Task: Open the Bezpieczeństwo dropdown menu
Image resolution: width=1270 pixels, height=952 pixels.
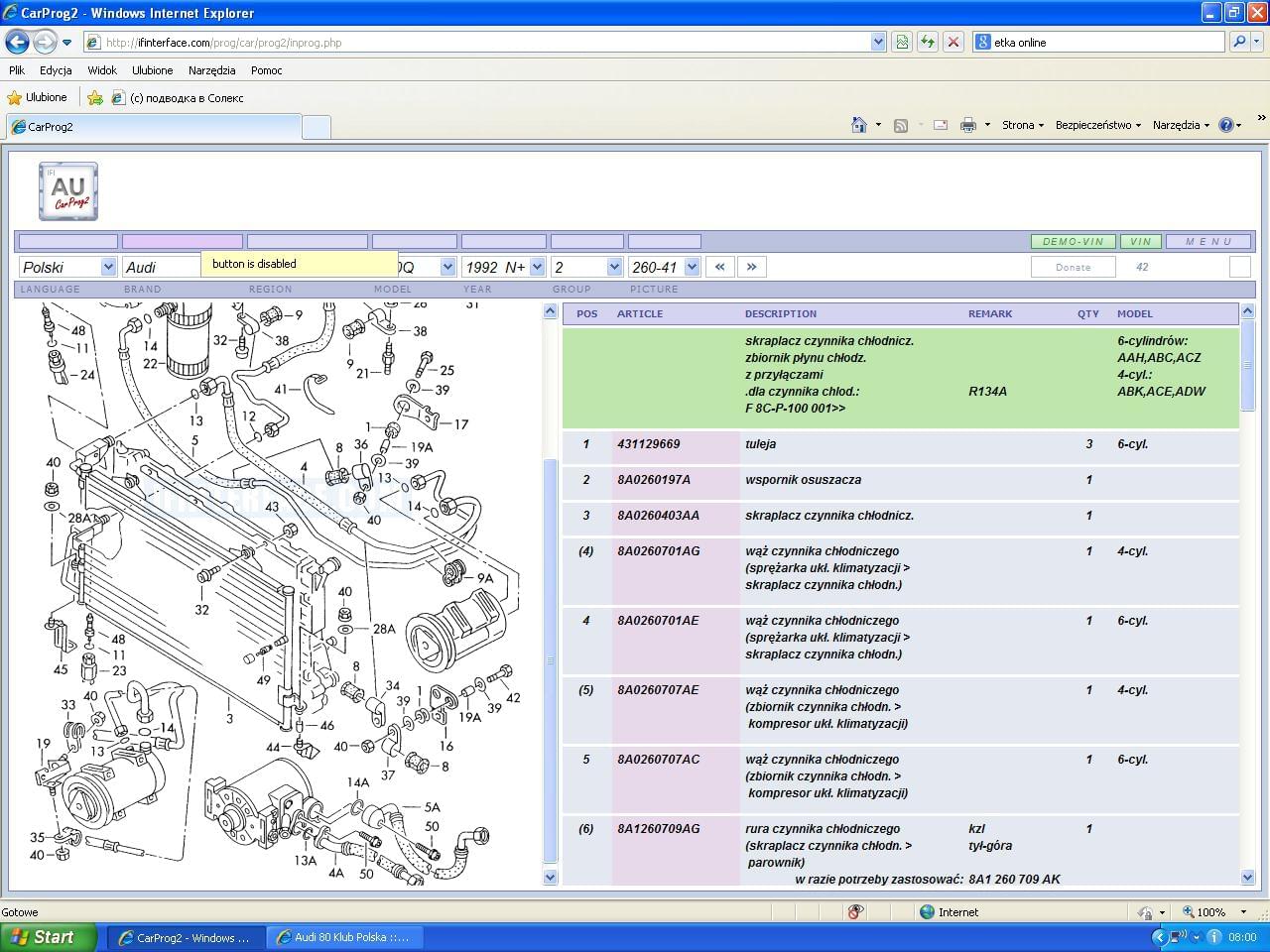Action: click(1097, 125)
